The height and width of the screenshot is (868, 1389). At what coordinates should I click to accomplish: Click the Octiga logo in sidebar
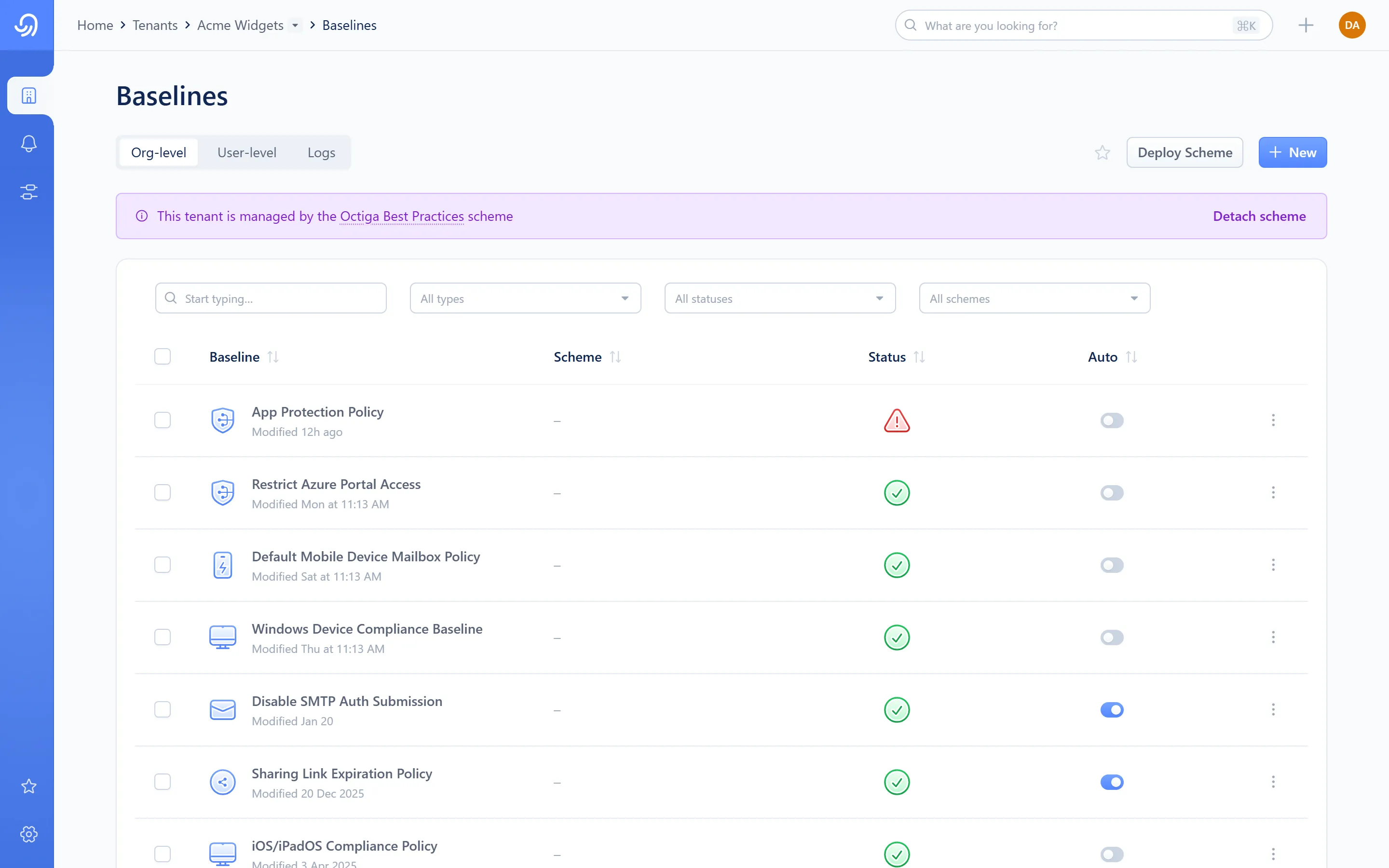click(x=27, y=25)
